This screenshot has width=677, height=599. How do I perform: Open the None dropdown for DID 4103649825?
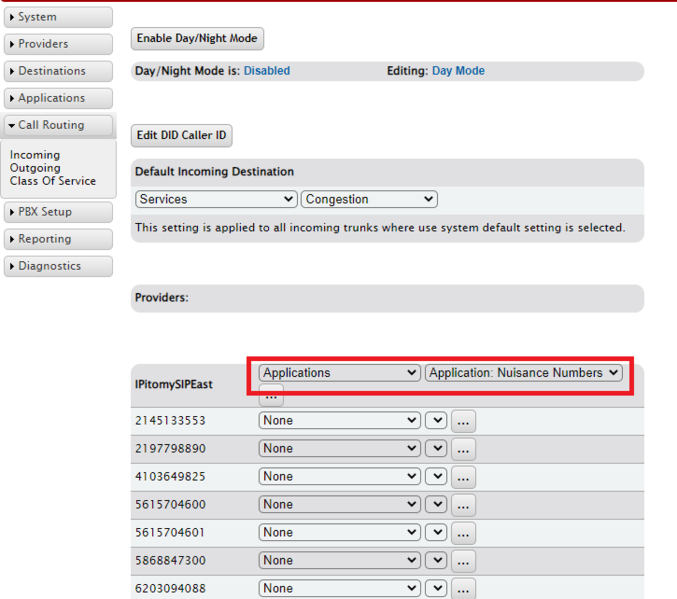click(x=339, y=477)
